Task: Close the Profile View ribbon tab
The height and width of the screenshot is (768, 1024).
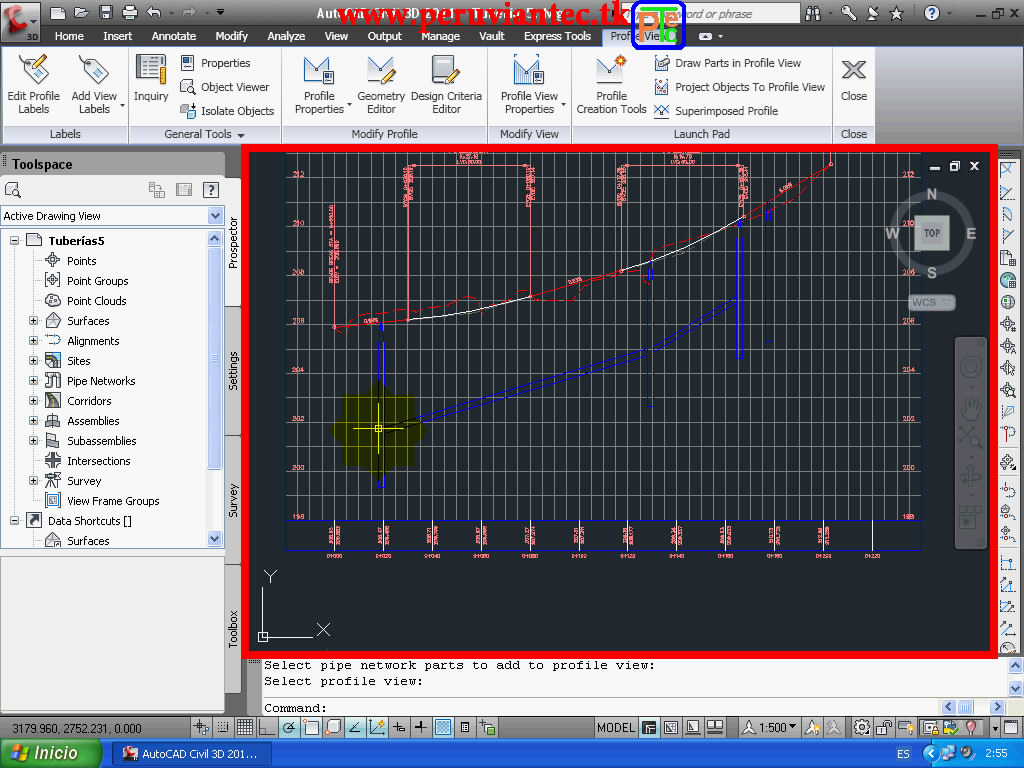Action: click(x=854, y=80)
